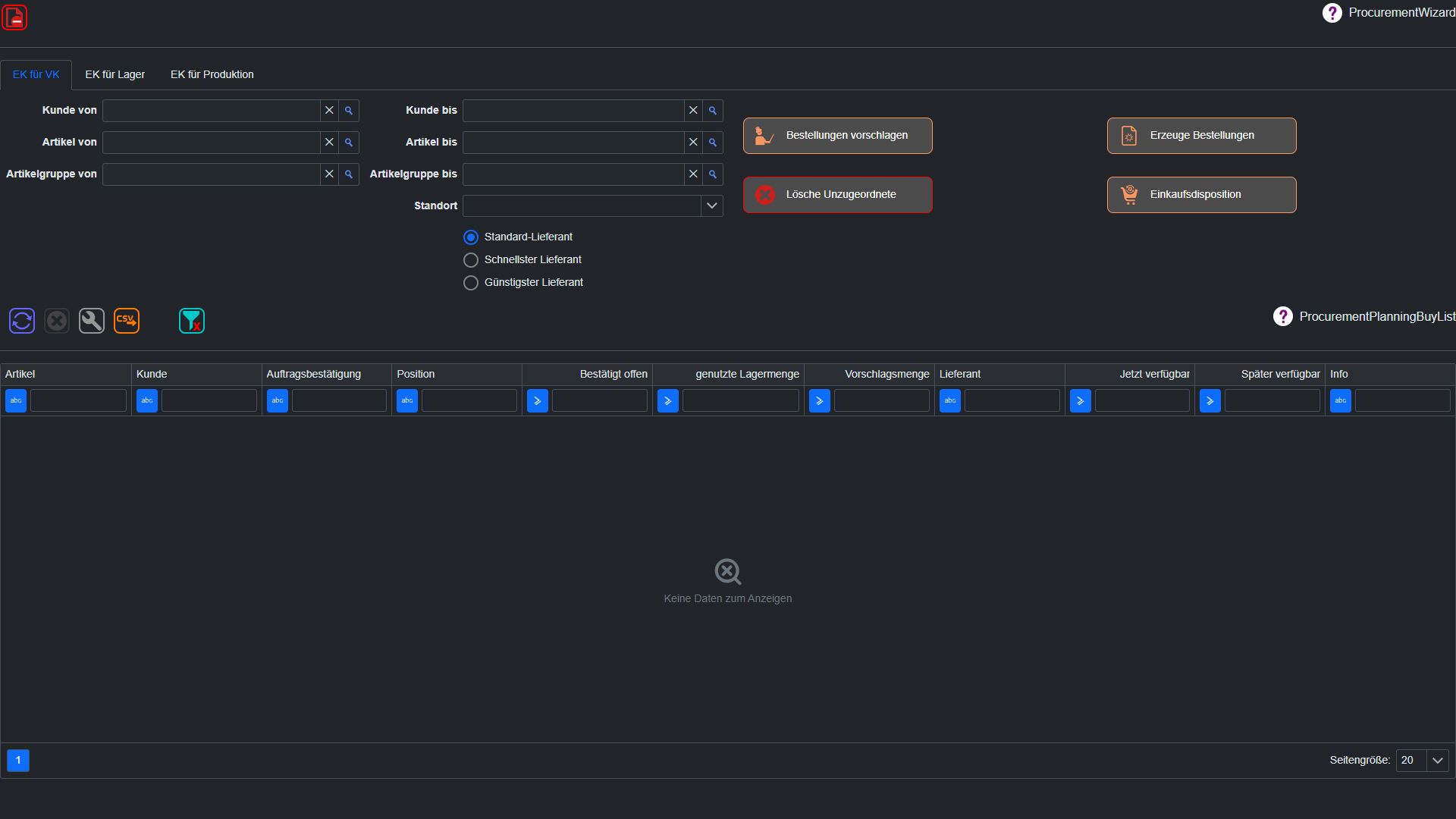The width and height of the screenshot is (1456, 819).
Task: Open lookup search for Kunde bis
Action: coord(713,111)
